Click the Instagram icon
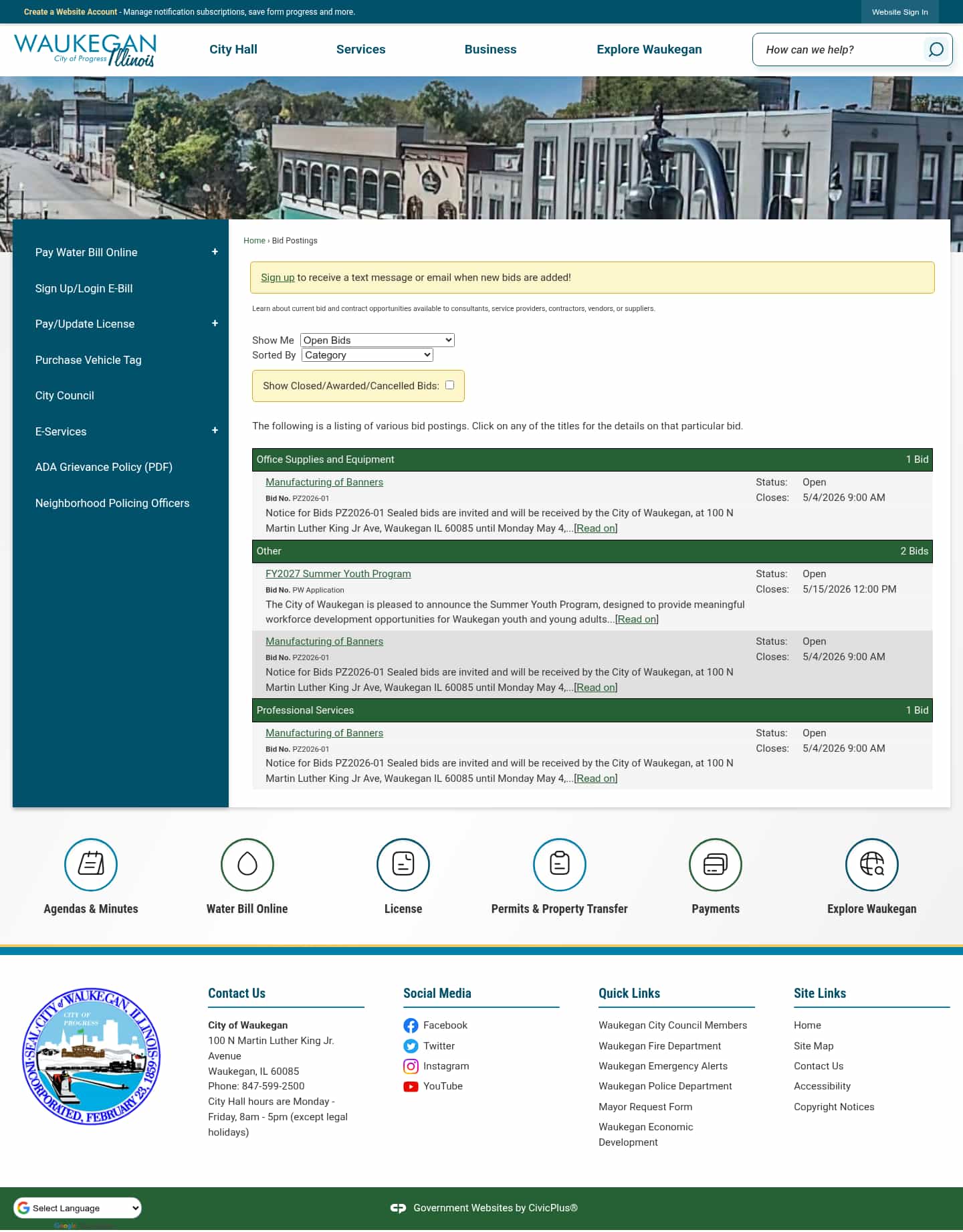The height and width of the screenshot is (1232, 963). pos(411,1066)
